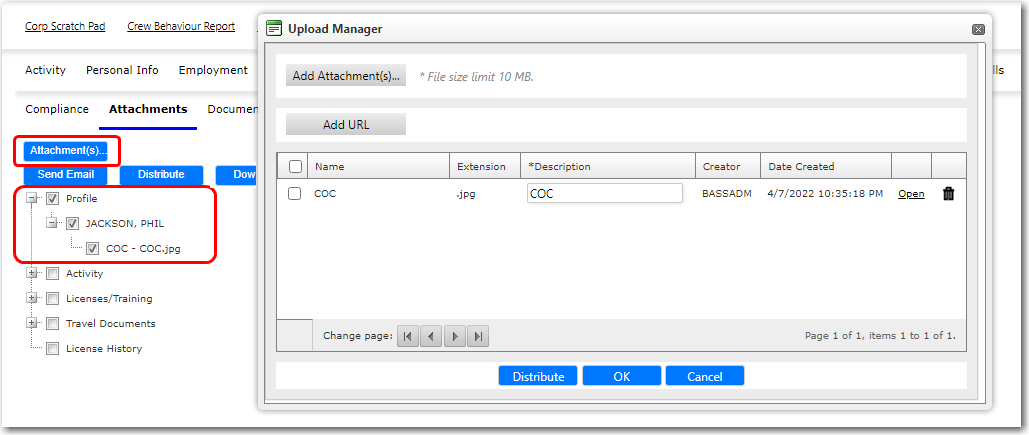The image size is (1029, 435).
Task: Uncheck the Profile tree checkbox
Action: 53,199
